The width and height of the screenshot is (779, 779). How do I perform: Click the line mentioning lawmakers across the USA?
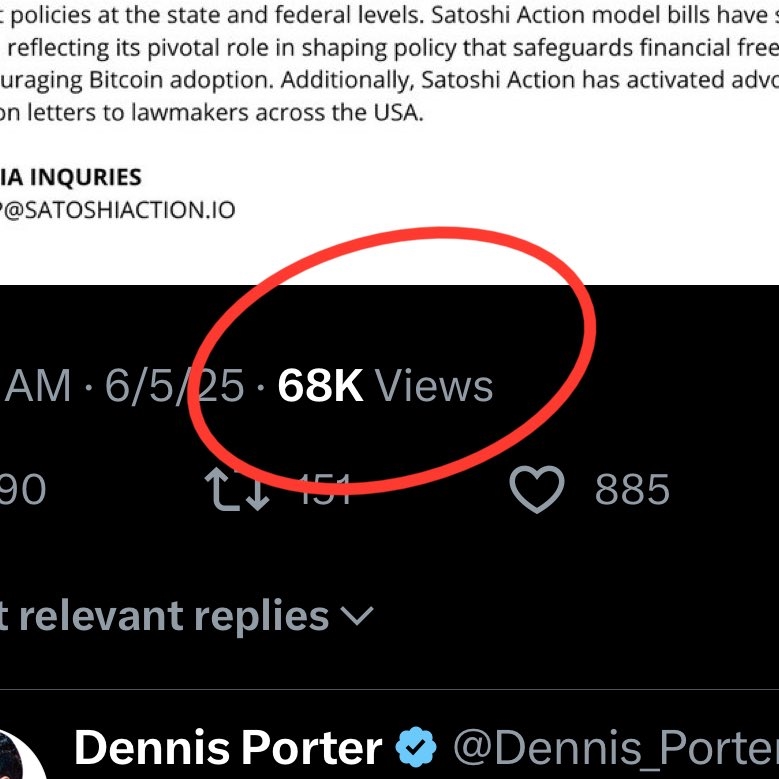(210, 113)
